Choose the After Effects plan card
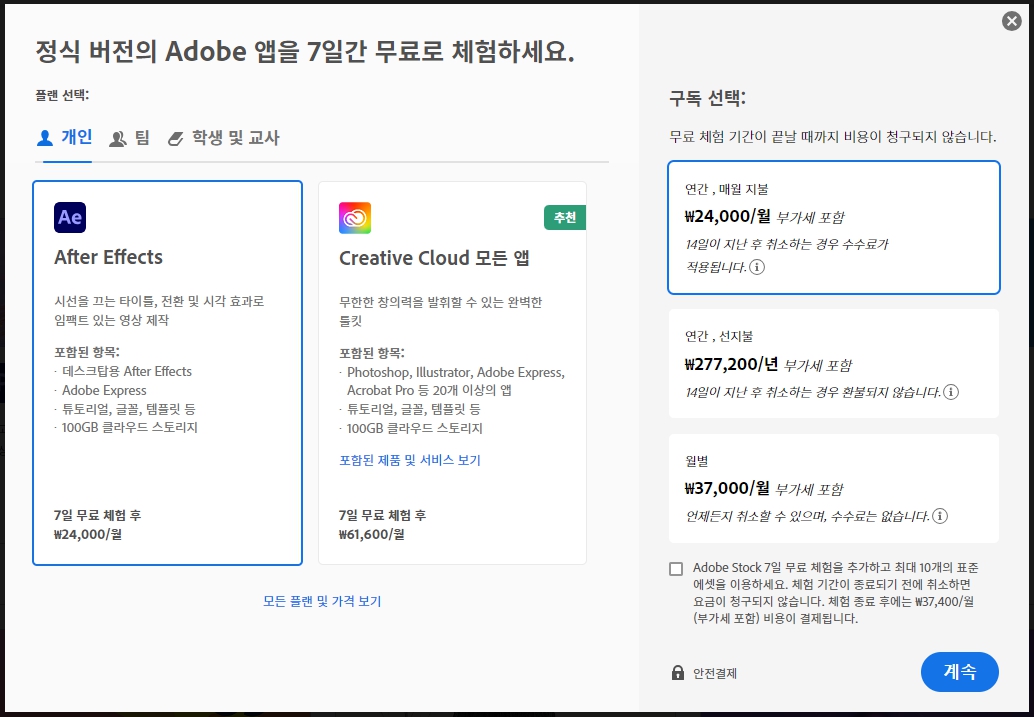Image resolution: width=1034 pixels, height=717 pixels. point(167,373)
